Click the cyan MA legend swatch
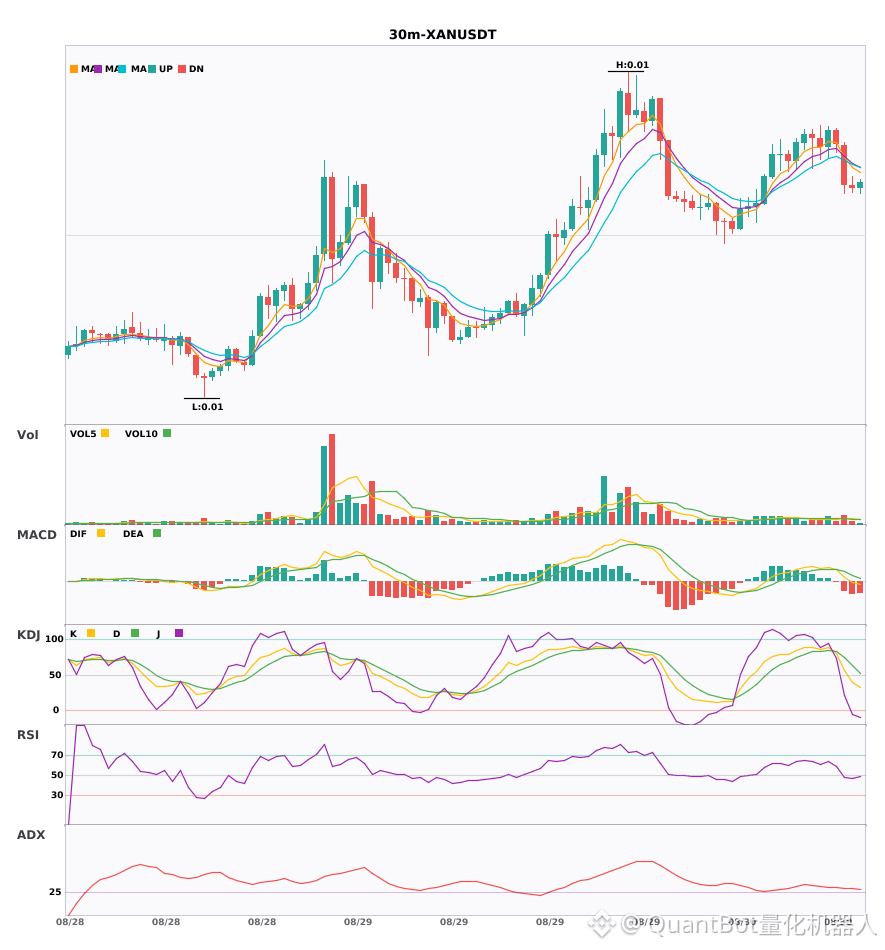 [x=122, y=69]
